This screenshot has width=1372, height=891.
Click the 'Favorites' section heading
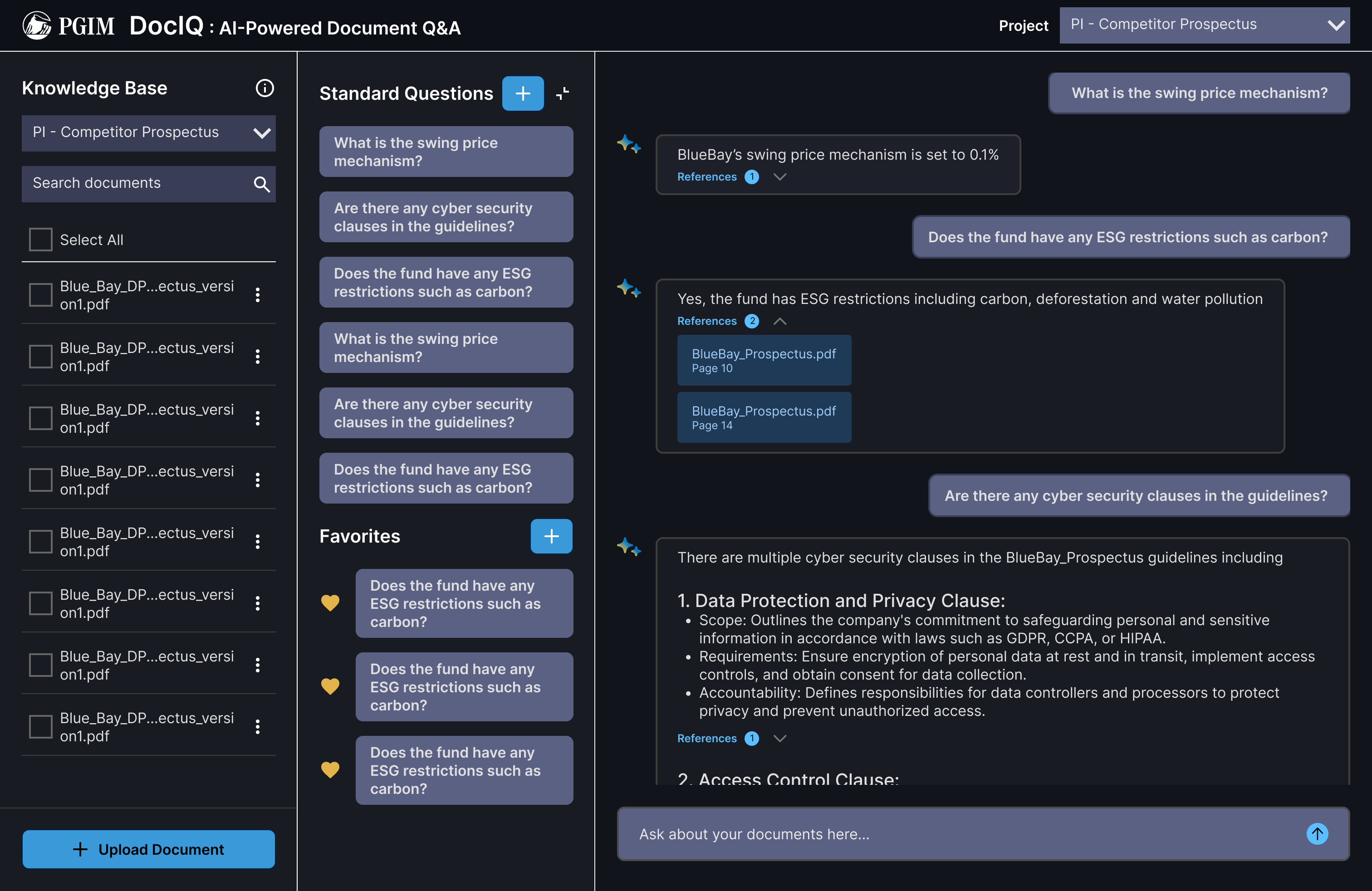[x=360, y=536]
